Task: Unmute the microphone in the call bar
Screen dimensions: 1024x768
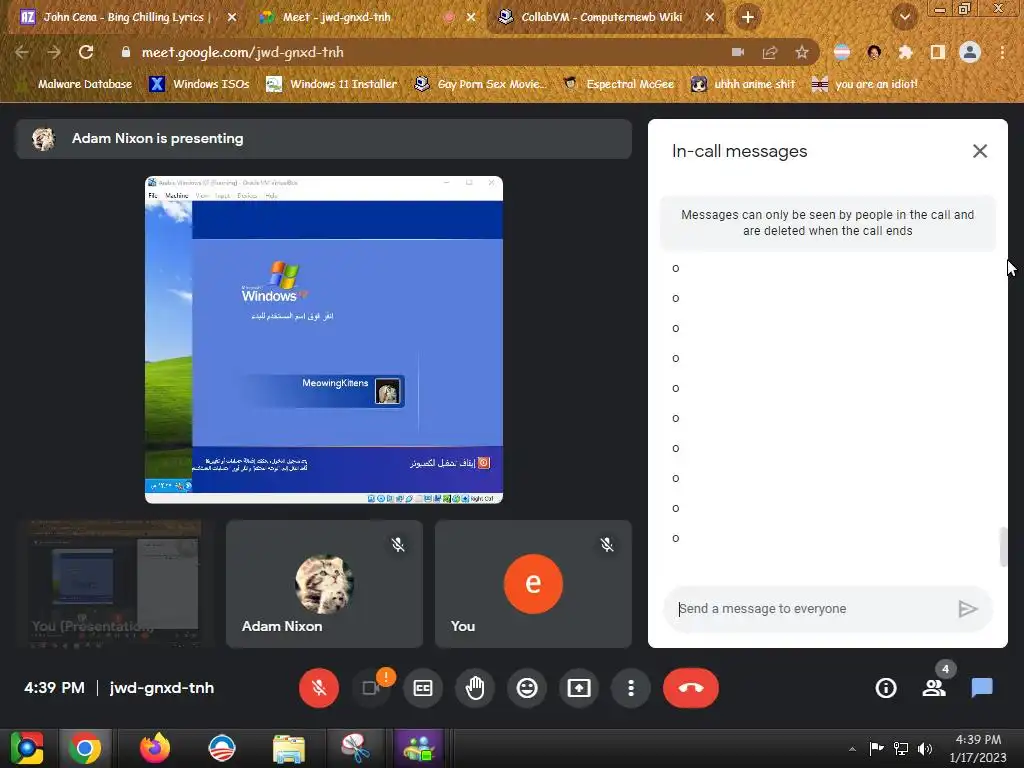Action: click(319, 688)
